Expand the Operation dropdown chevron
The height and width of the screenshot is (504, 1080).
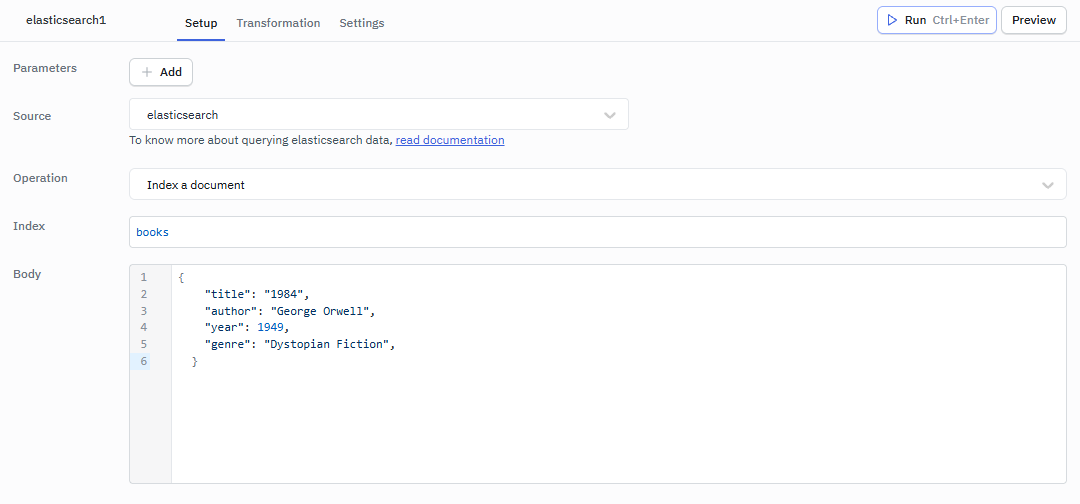coord(1047,185)
